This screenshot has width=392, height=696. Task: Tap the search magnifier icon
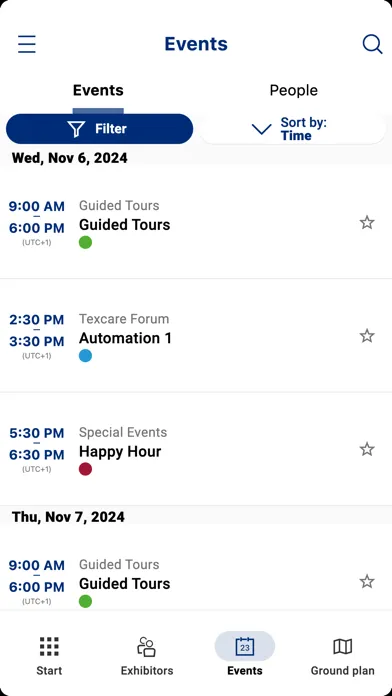[372, 44]
